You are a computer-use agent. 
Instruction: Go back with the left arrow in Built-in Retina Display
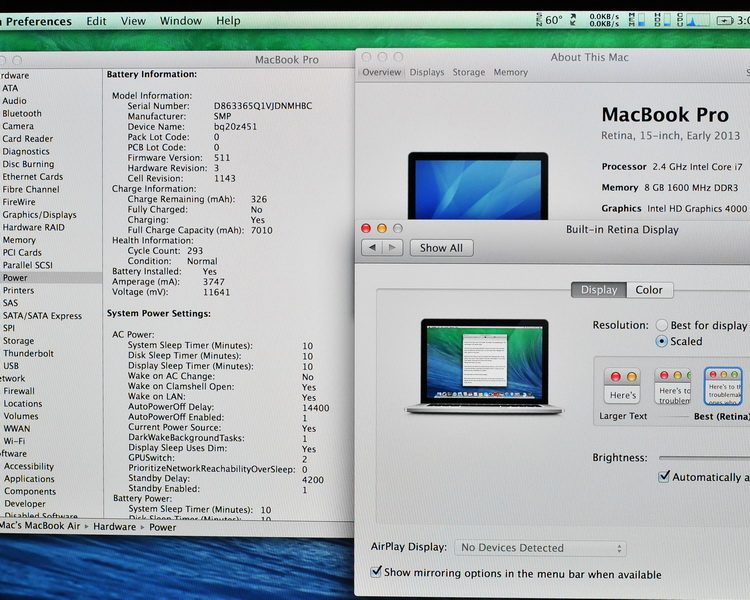[372, 247]
